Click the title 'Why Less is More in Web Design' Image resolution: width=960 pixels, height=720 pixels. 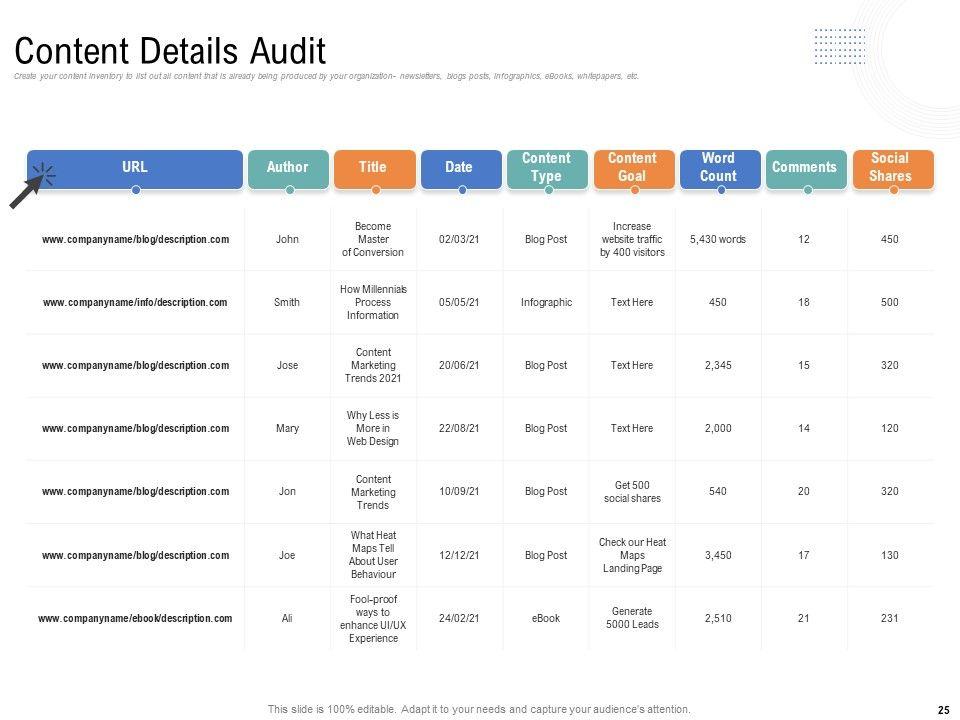pyautogui.click(x=373, y=429)
